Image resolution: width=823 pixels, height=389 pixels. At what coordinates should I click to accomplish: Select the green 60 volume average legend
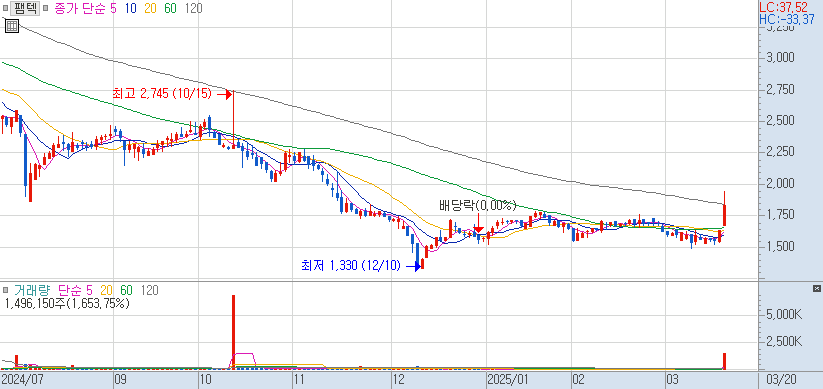point(126,290)
